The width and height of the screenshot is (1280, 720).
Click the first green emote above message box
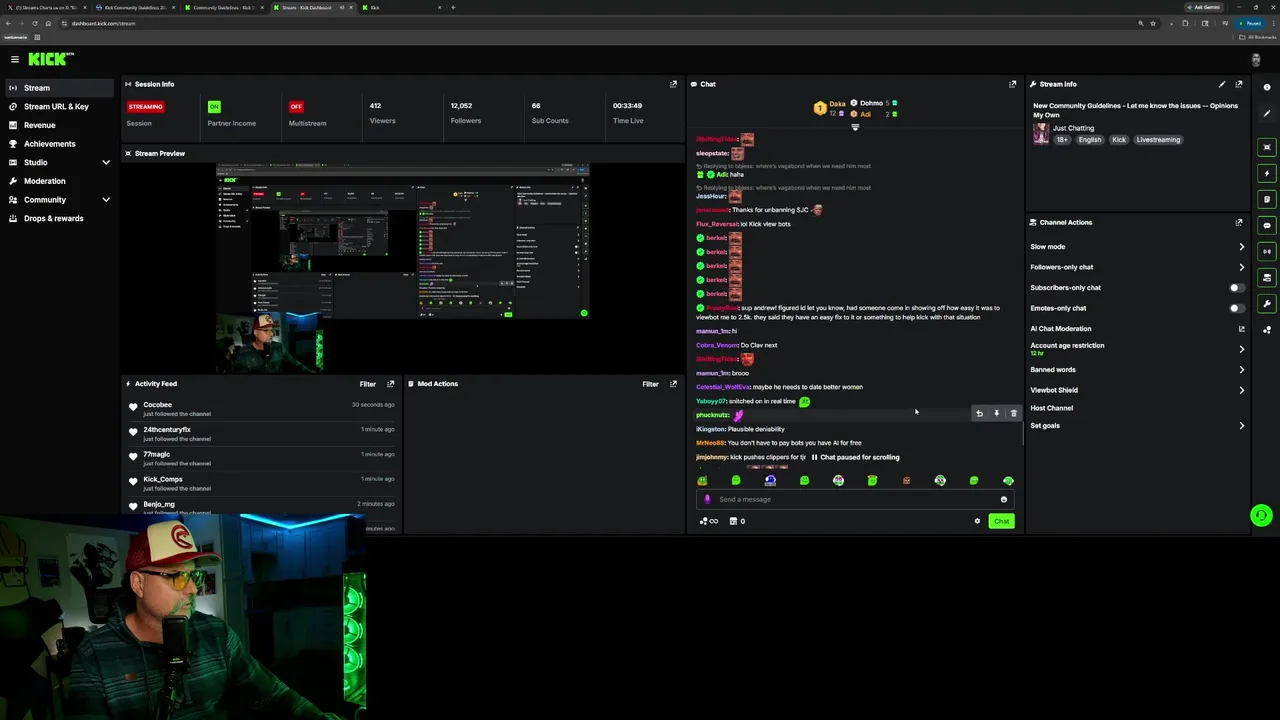[x=702, y=481]
